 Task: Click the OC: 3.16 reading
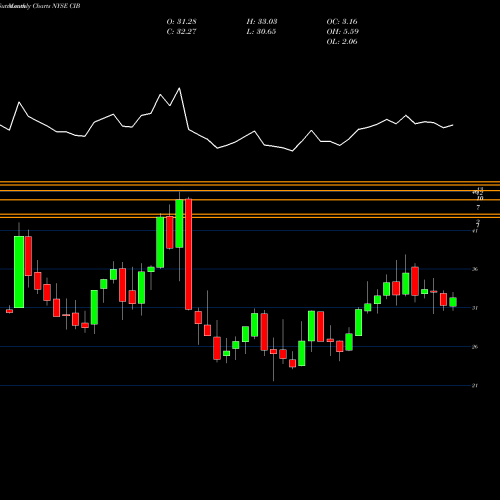coord(342,22)
